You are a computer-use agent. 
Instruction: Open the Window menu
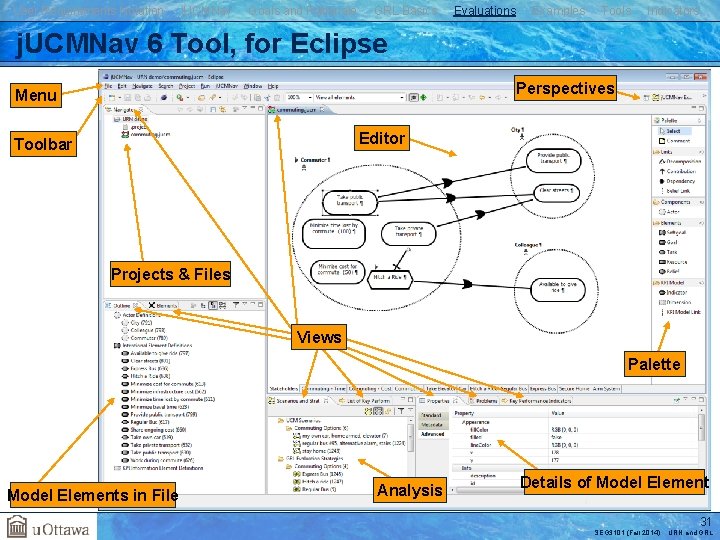point(253,86)
